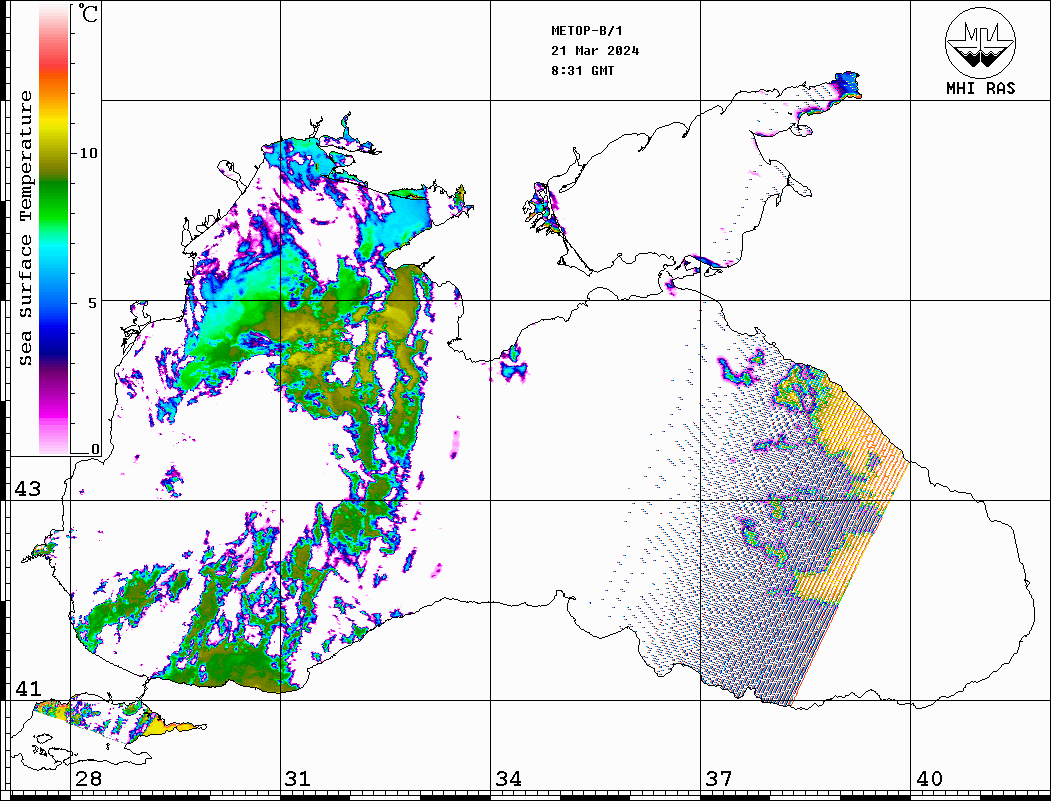Click the °C unit label on legend

(x=88, y=13)
